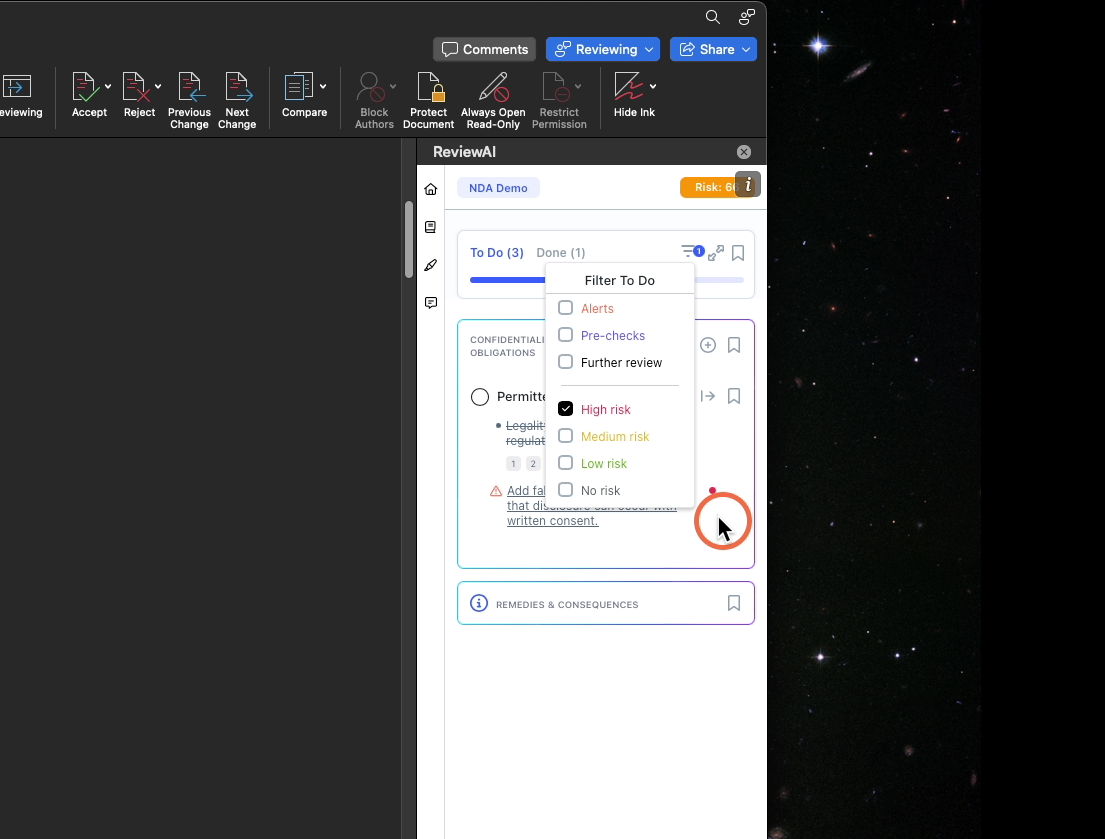Open the Block Authors dropdown arrow
The height and width of the screenshot is (839, 1105).
click(x=393, y=87)
